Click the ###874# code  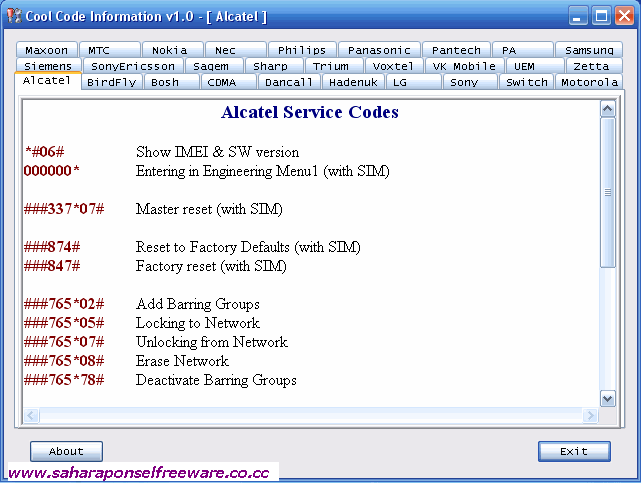tap(52, 247)
